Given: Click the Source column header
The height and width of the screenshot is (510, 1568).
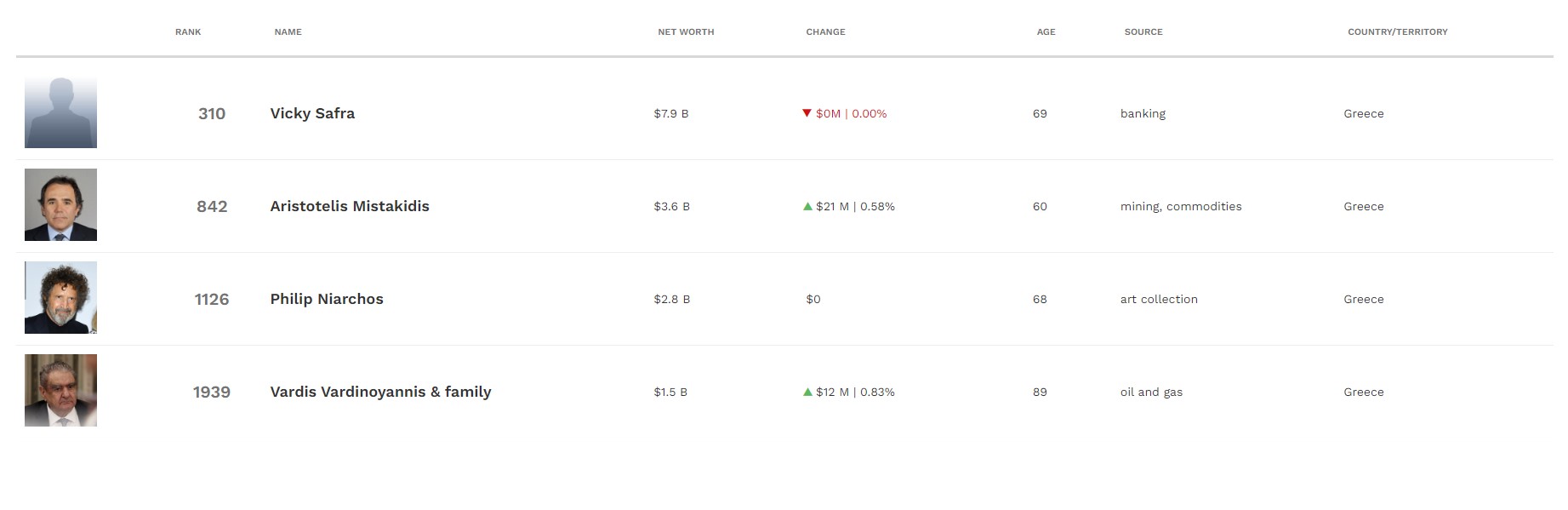Looking at the screenshot, I should pos(1143,32).
